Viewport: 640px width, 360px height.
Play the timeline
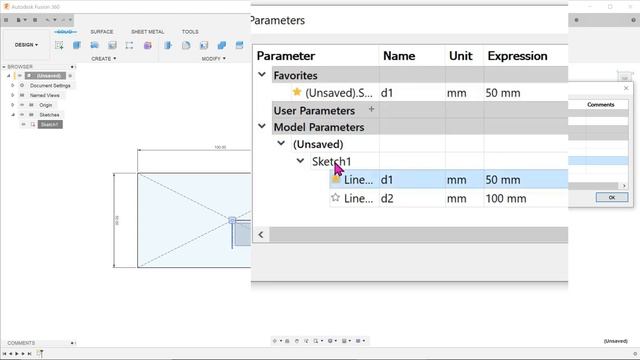[x=17, y=353]
